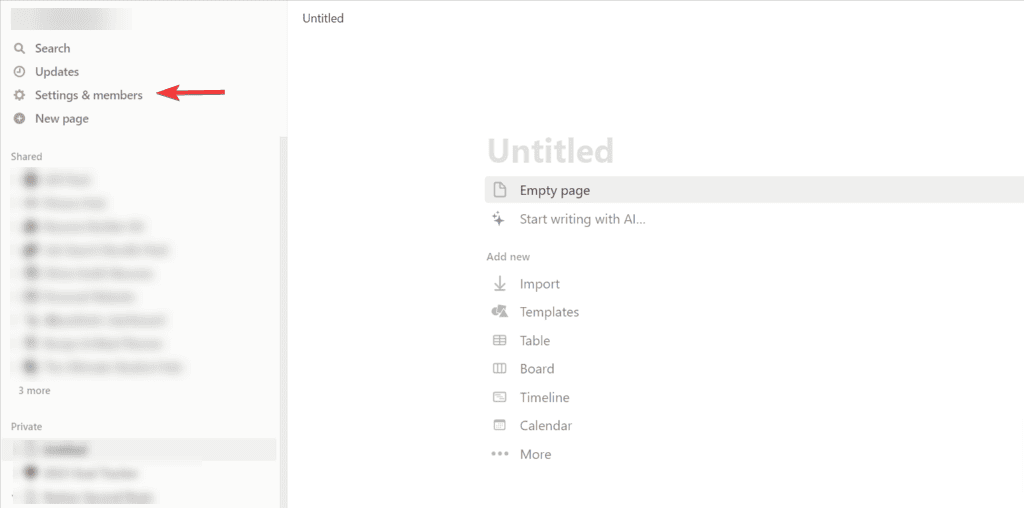Select the Empty page option

556,190
